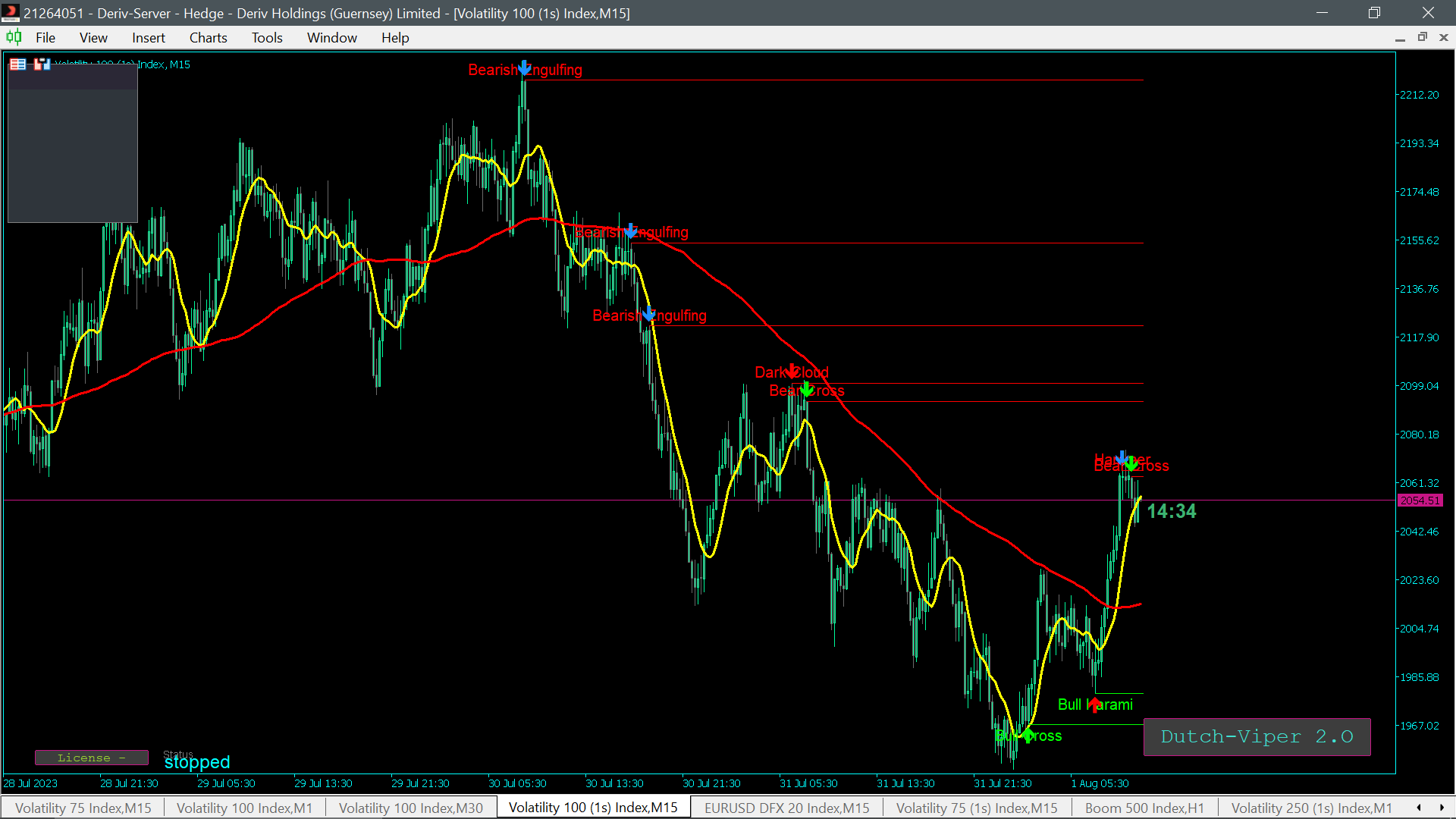The image size is (1456, 819).
Task: Open the View menu
Action: 93,37
